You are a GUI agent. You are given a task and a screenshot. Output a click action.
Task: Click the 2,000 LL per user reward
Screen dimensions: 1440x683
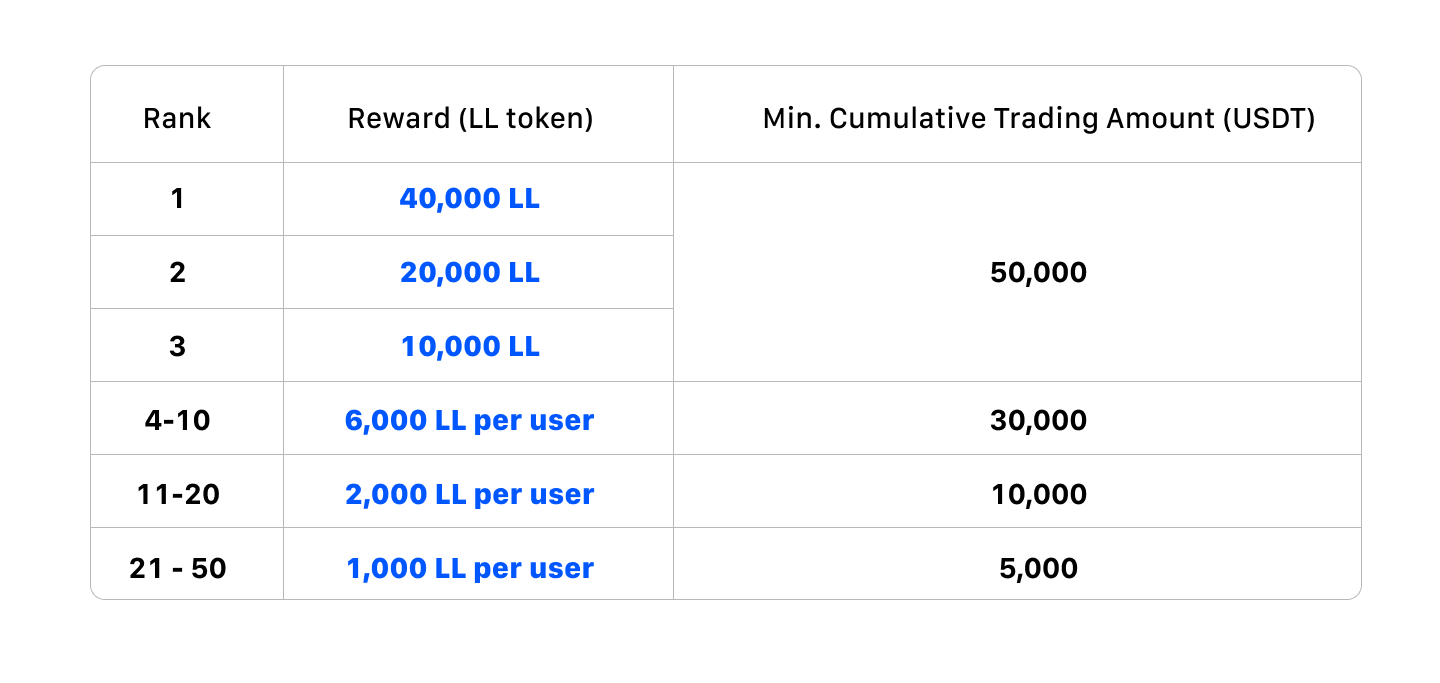coord(470,494)
